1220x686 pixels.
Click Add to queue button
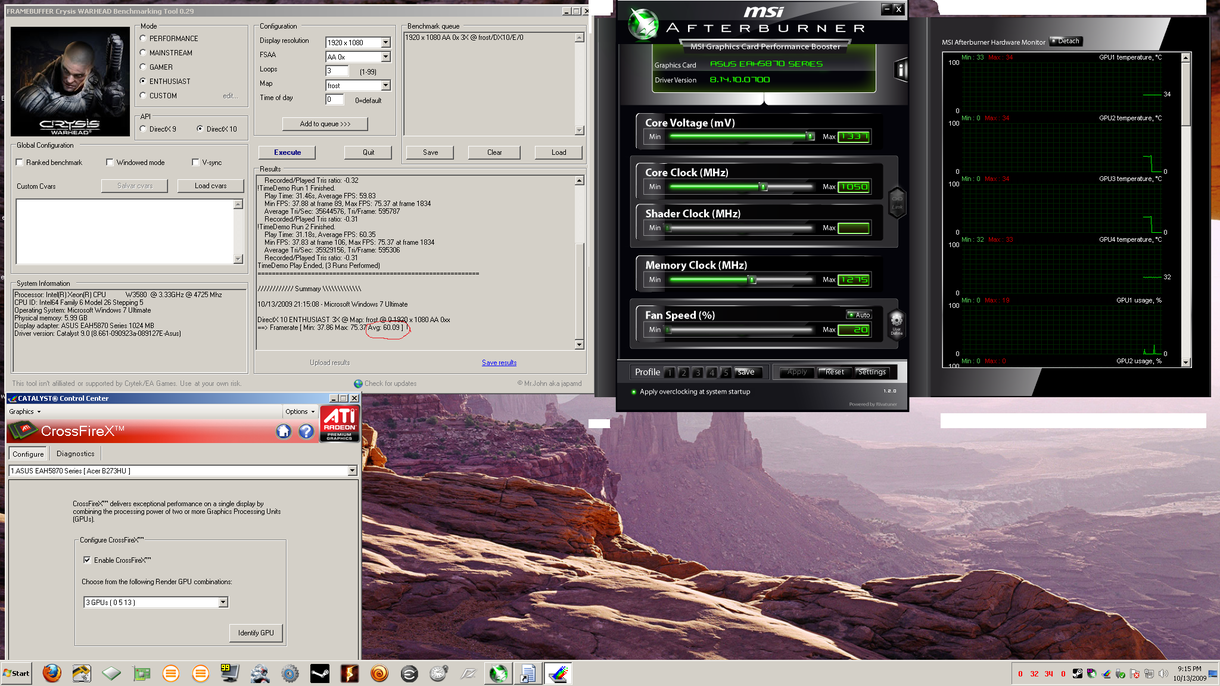pyautogui.click(x=325, y=124)
